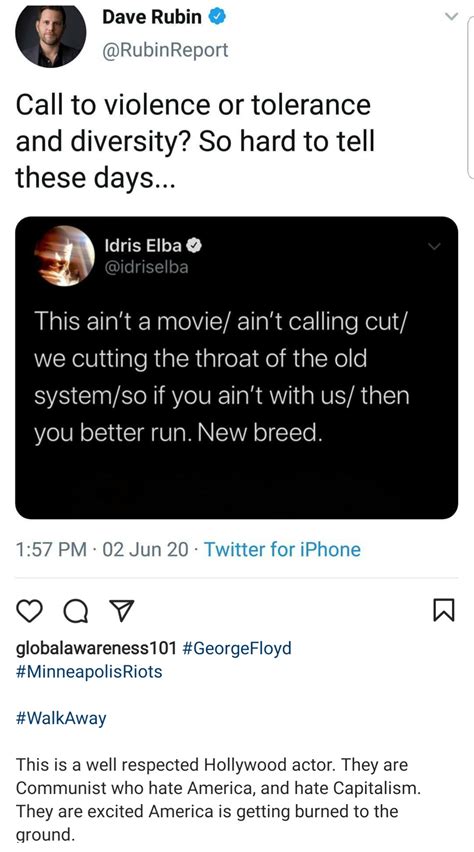474x852 pixels.
Task: Expand Dave Rubin tweet options chevron
Action: point(451,17)
